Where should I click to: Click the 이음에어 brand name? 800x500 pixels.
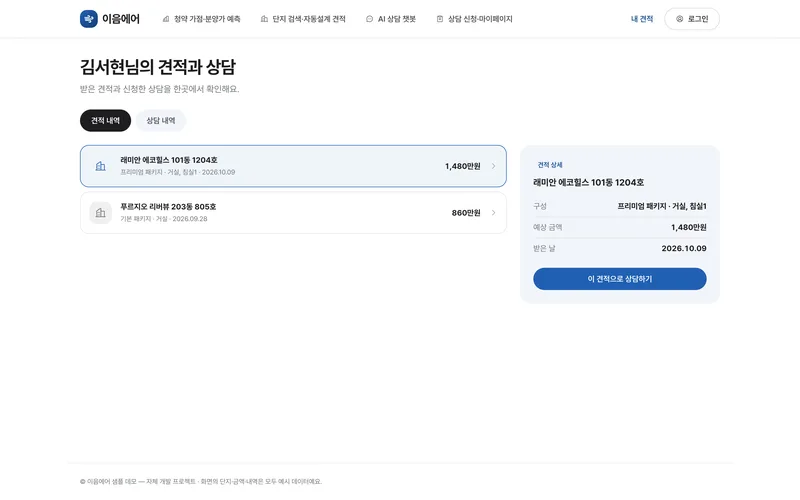(x=121, y=19)
